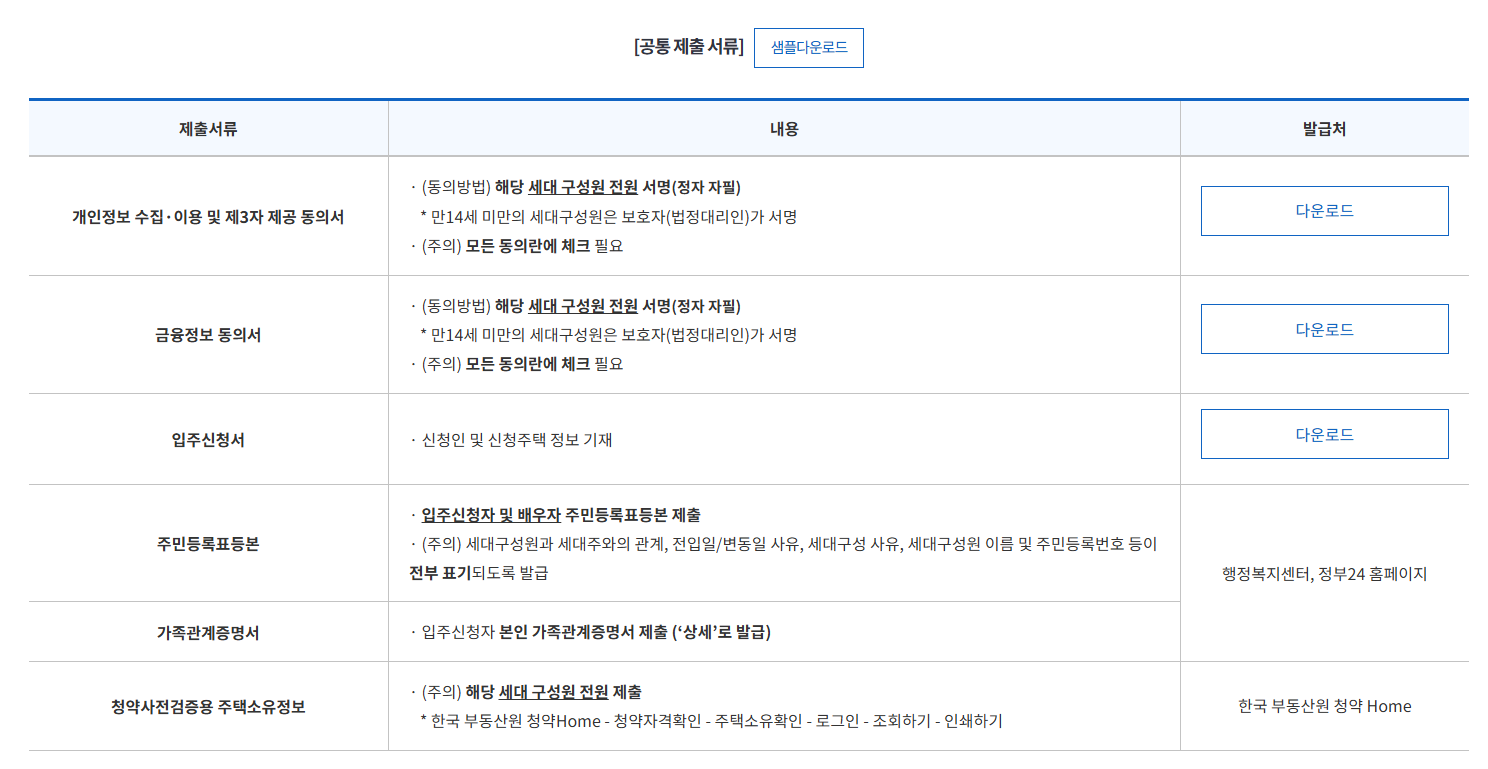
Task: Click the 샘플다운로드 button next to the title
Action: pyautogui.click(x=808, y=47)
